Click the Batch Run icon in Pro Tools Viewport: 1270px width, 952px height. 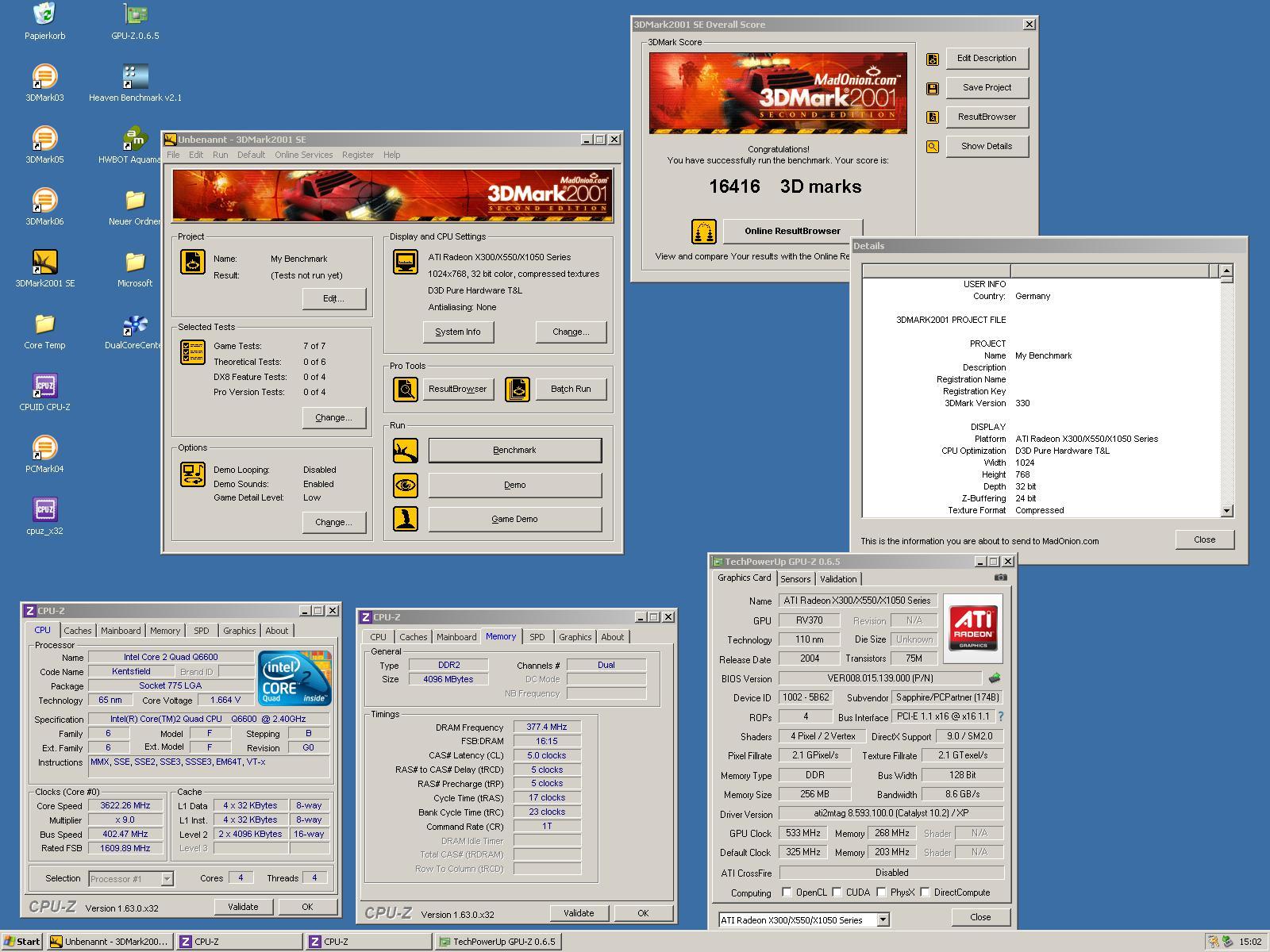pos(518,389)
